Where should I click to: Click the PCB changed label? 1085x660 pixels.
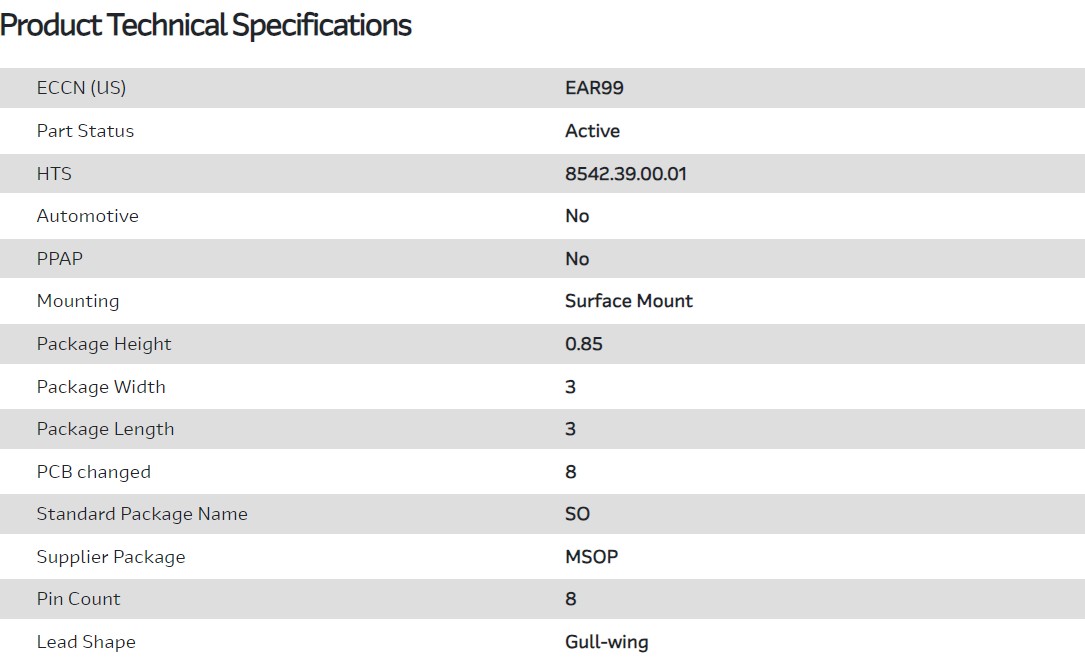coord(94,472)
